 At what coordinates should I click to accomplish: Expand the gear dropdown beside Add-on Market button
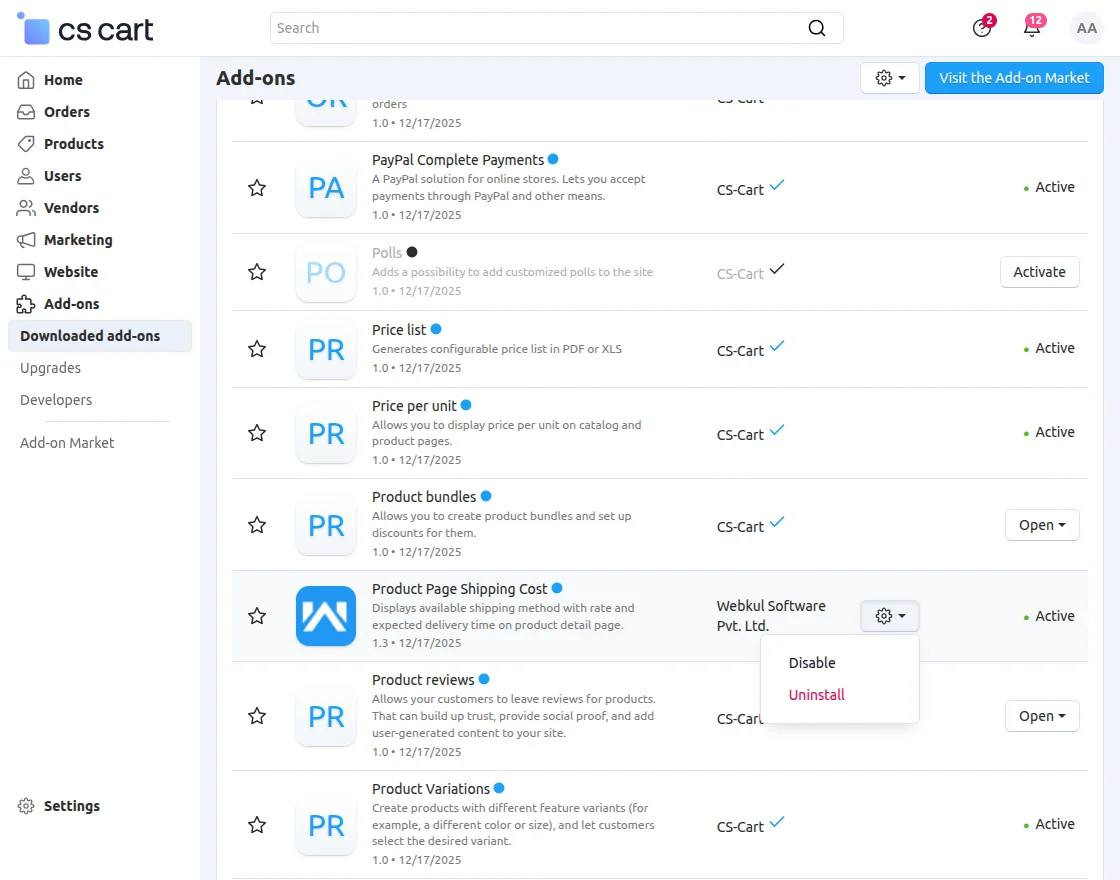pos(890,78)
